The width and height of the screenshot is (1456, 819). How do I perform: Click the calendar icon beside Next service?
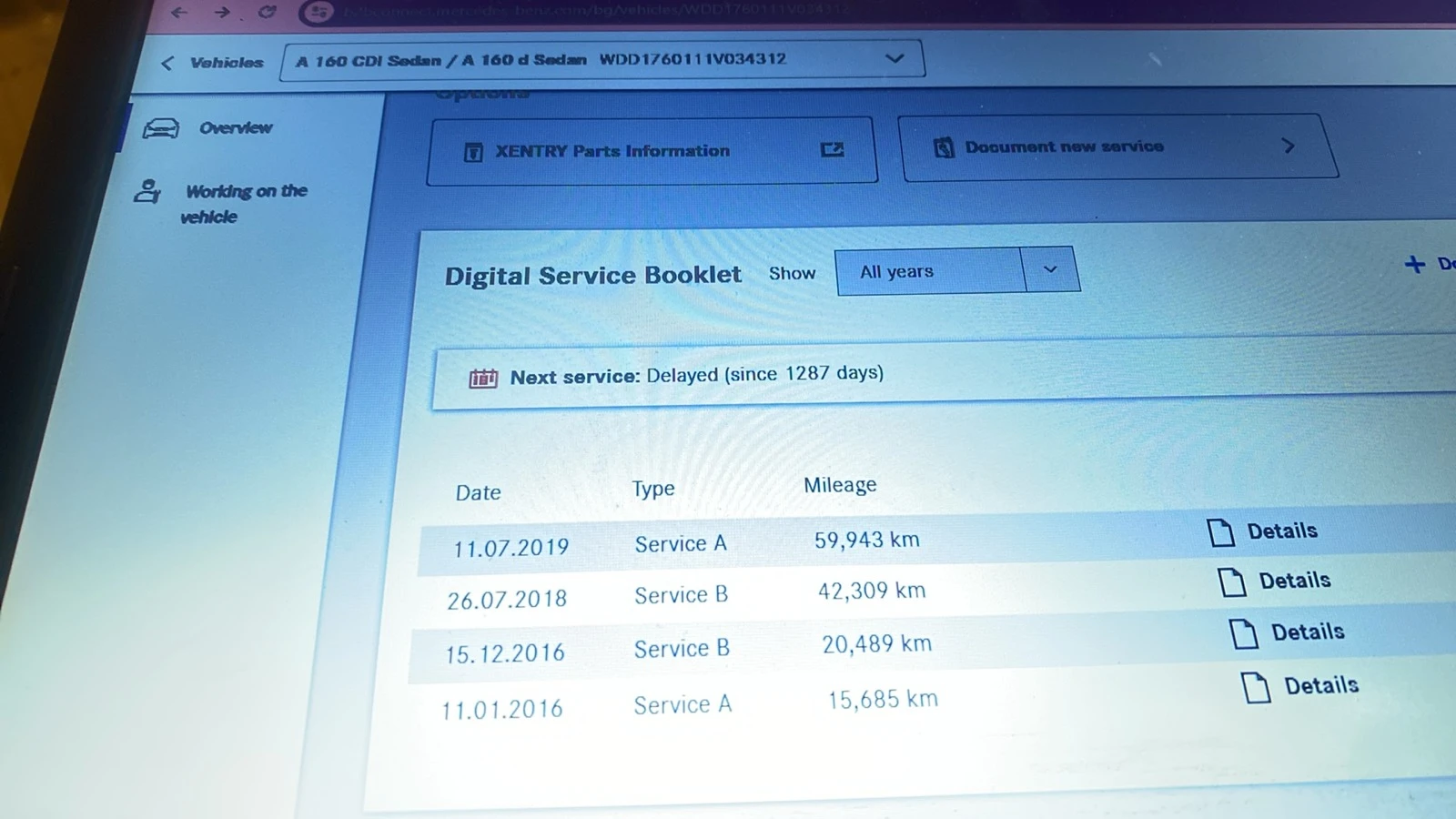483,378
